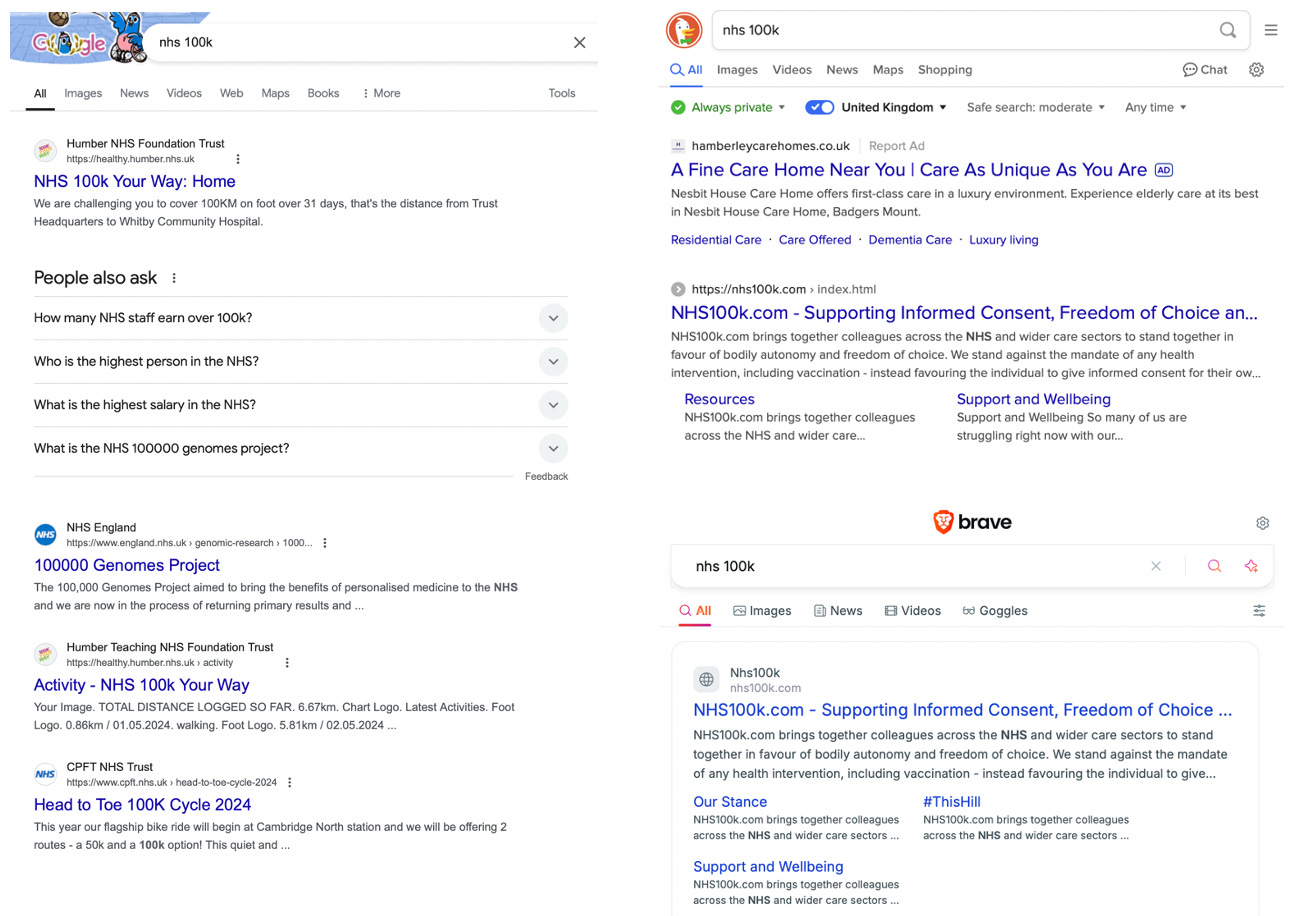Click NHS England site favicon
The image size is (1292, 916).
[x=45, y=535]
